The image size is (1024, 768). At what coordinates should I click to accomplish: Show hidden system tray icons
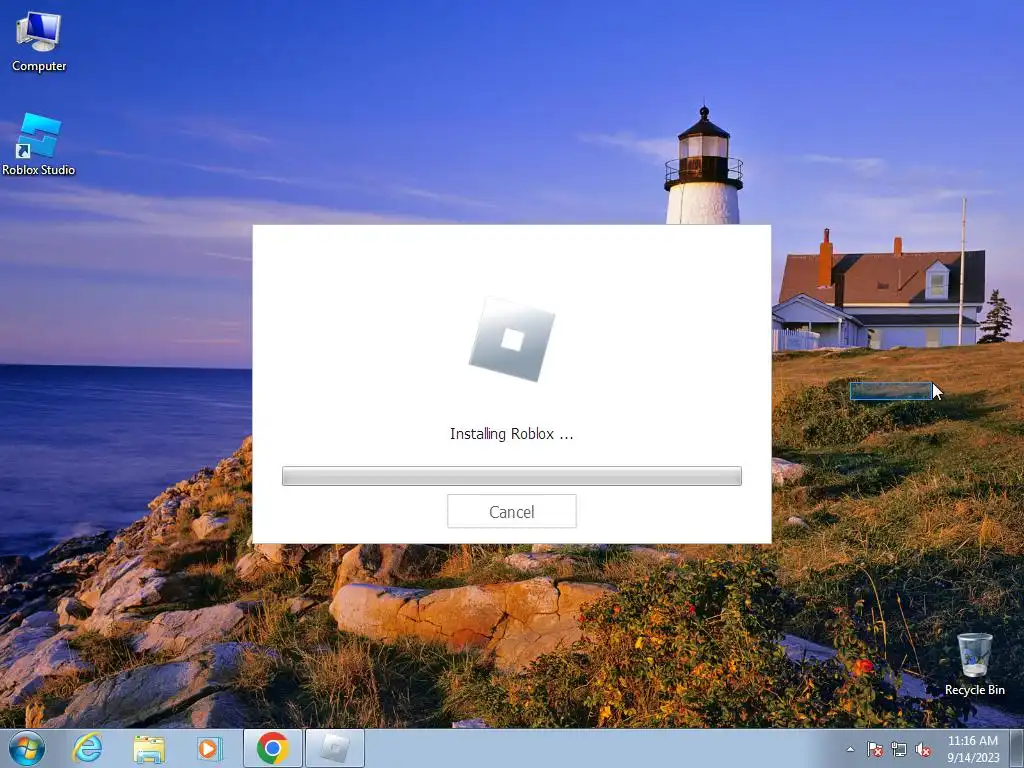click(x=850, y=749)
